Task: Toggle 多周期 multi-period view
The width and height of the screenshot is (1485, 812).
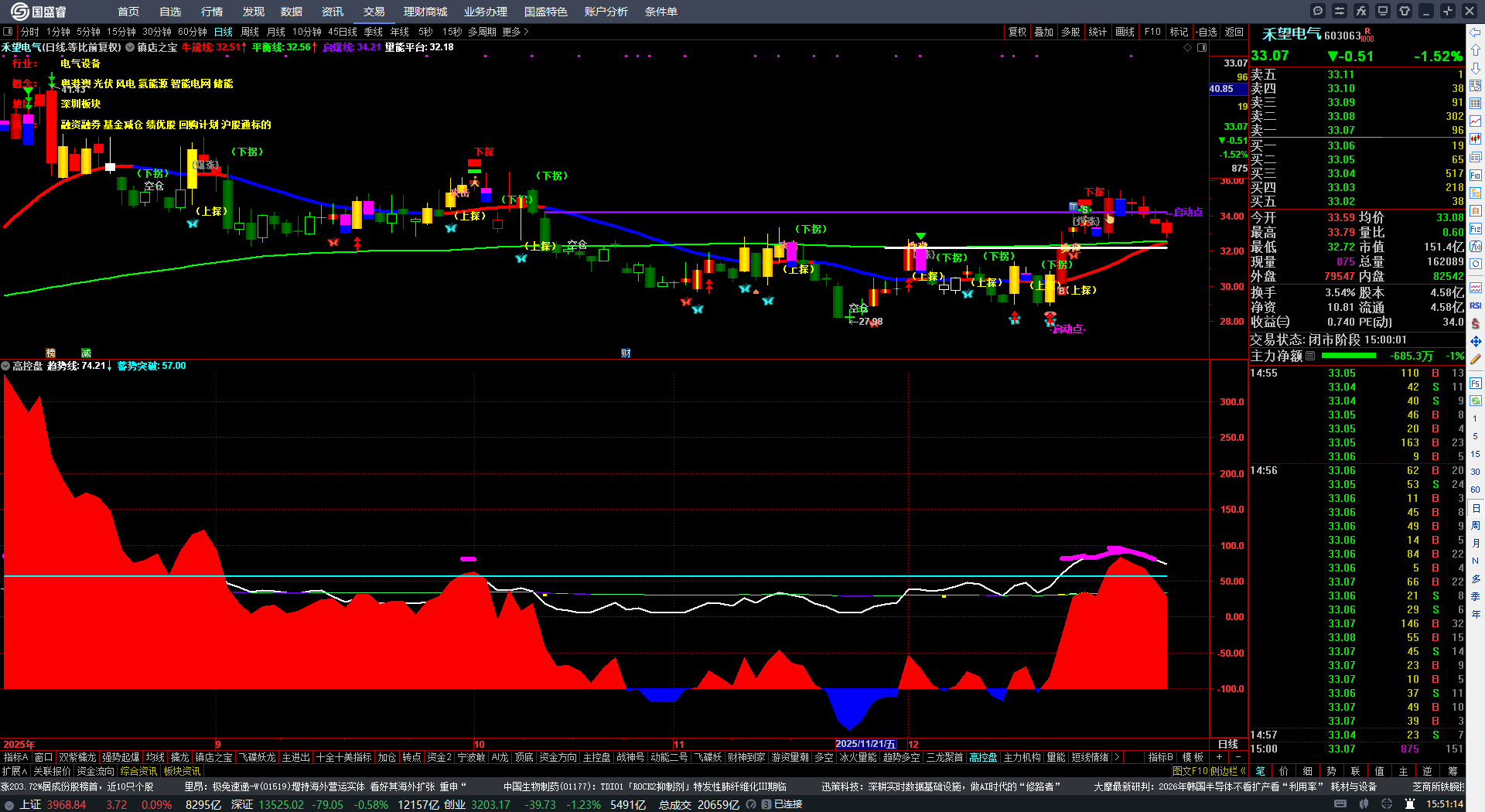Action: pyautogui.click(x=482, y=32)
